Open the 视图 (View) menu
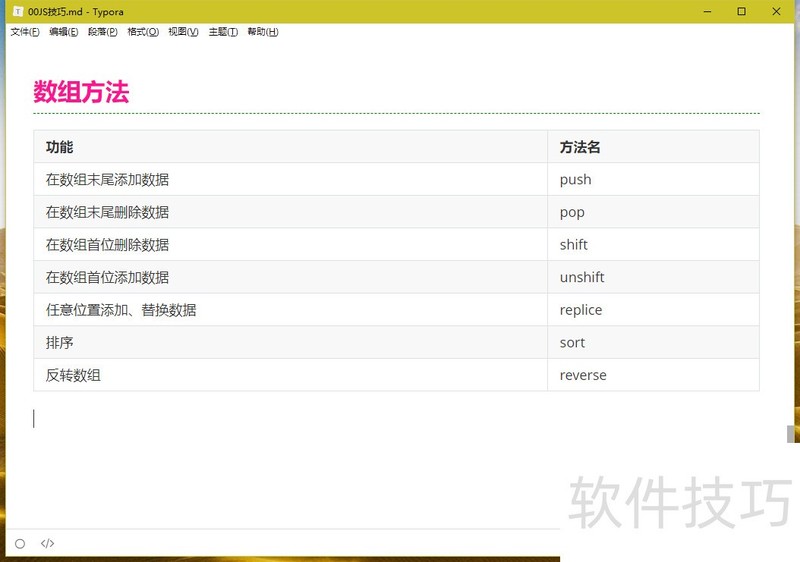This screenshot has height=562, width=800. tap(183, 32)
